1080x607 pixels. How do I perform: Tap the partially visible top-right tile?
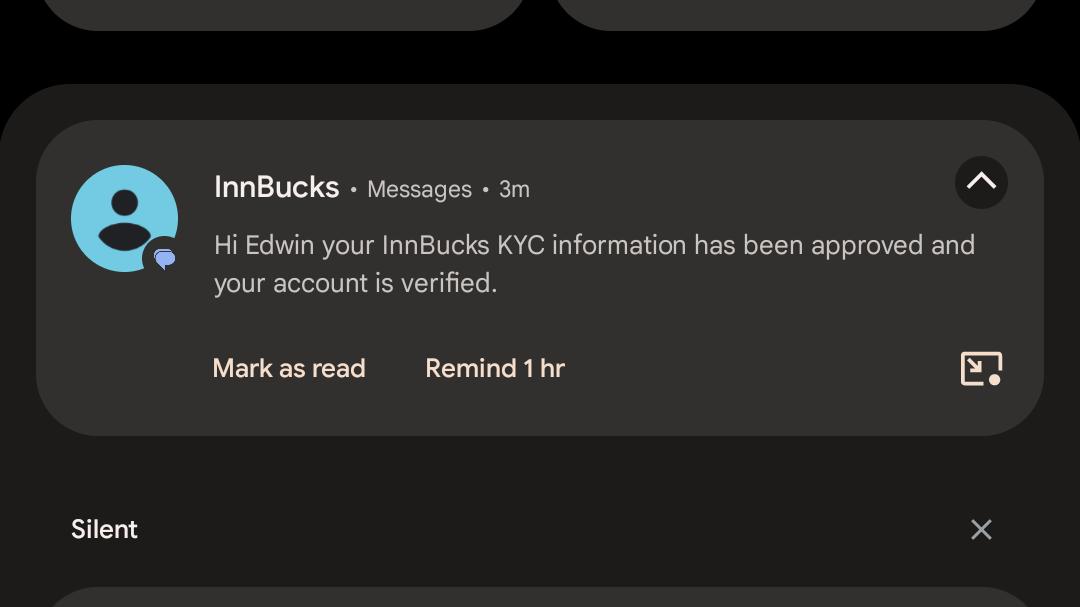796,14
